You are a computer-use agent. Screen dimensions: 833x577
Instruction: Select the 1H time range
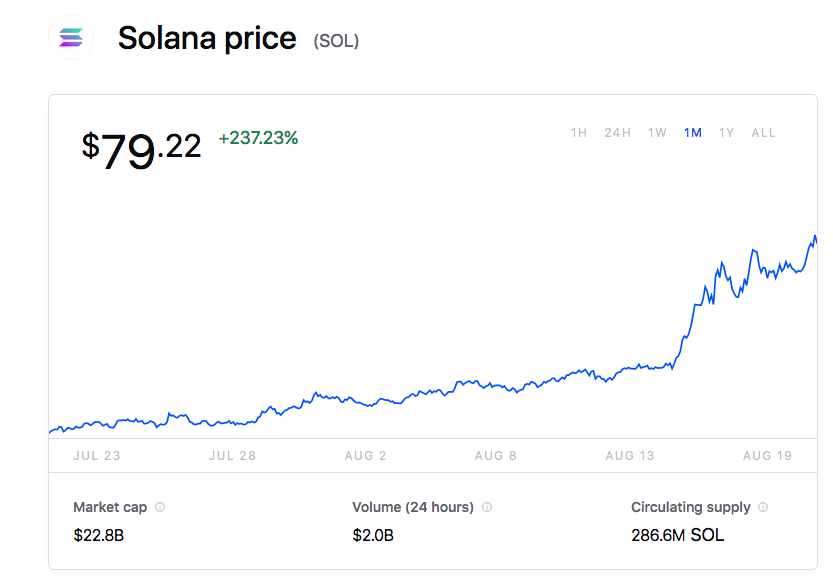579,133
